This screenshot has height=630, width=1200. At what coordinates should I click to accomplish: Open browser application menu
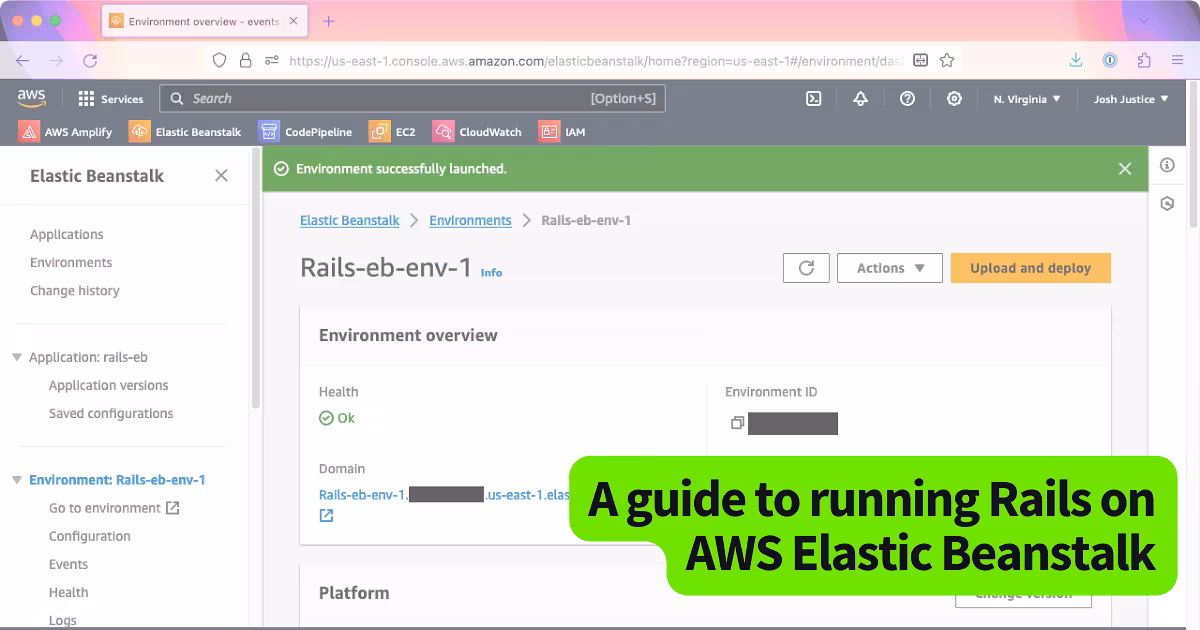coord(1177,60)
